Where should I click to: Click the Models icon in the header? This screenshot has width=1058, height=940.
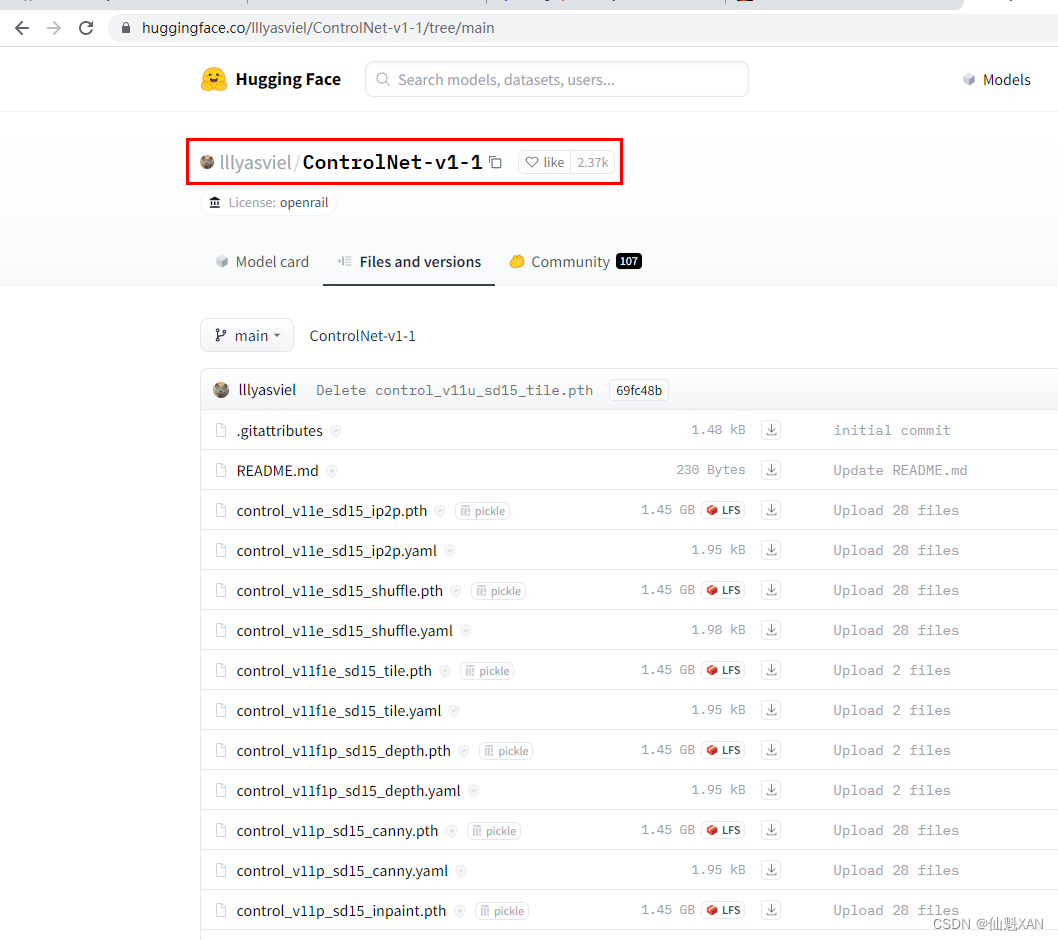[x=968, y=79]
